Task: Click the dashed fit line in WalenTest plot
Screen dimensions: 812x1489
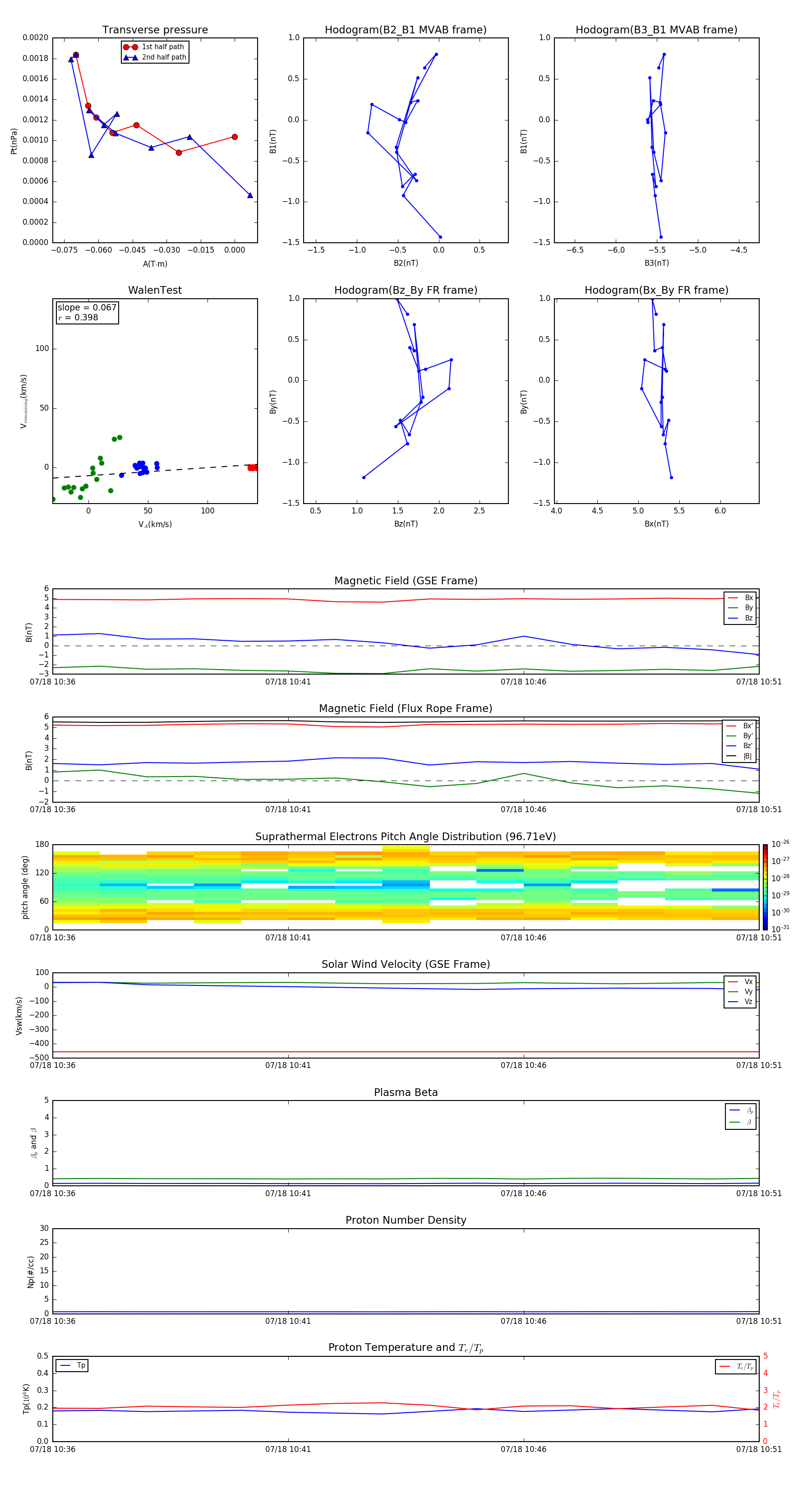Action: (x=155, y=471)
